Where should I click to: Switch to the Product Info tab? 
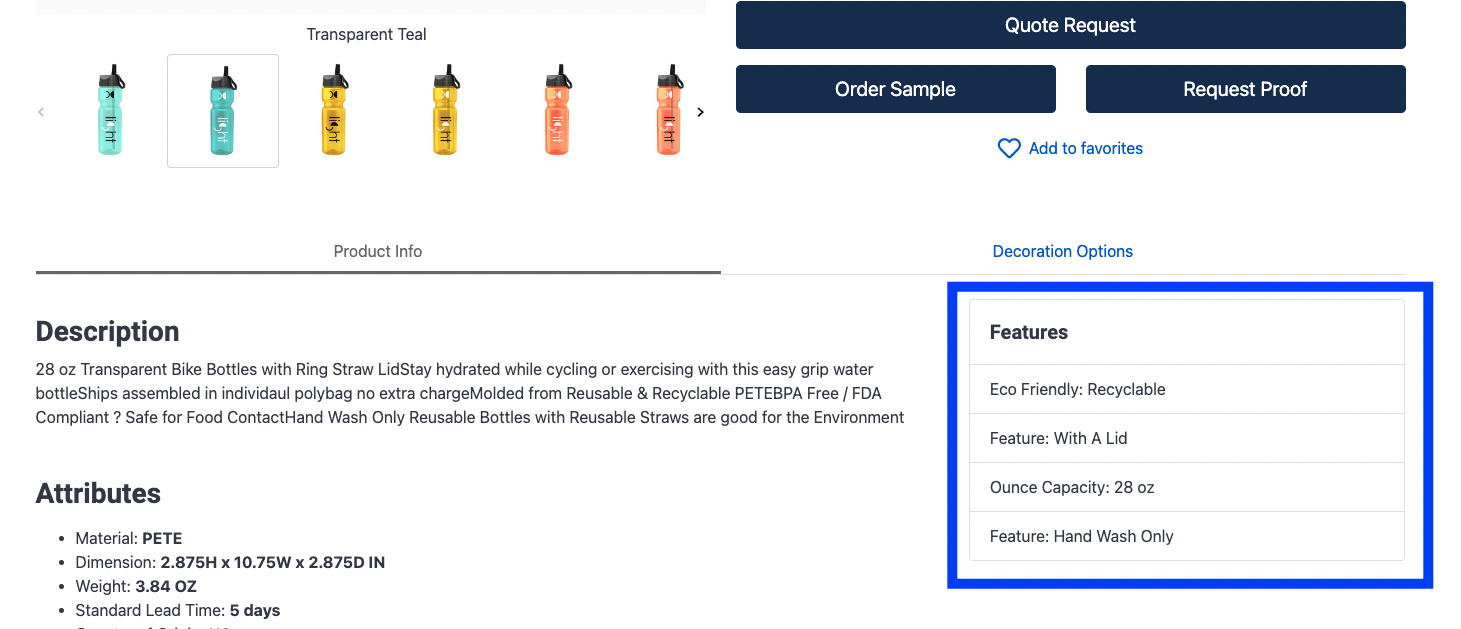(x=378, y=251)
